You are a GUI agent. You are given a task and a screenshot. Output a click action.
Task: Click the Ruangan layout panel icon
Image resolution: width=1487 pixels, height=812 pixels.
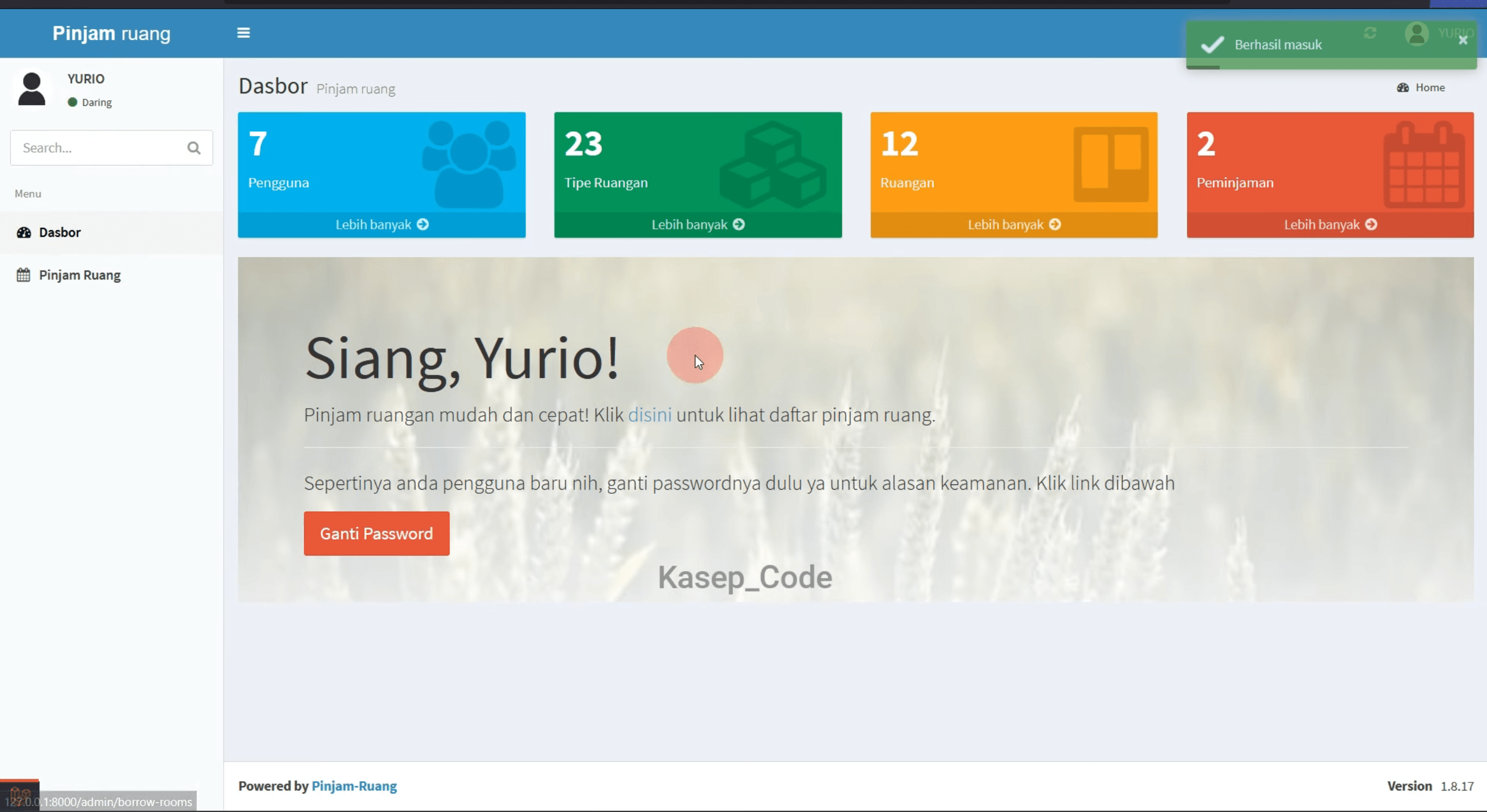pos(1110,164)
